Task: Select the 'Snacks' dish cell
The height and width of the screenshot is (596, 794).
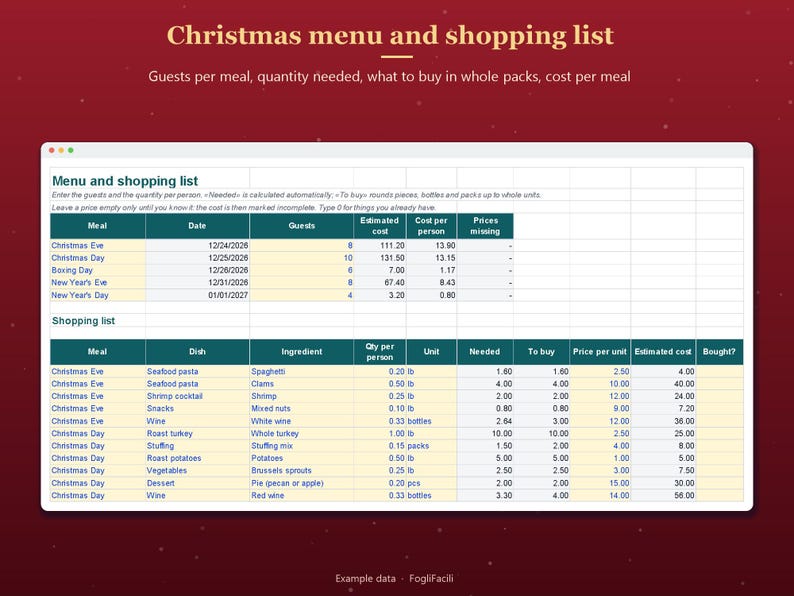Action: (197, 409)
